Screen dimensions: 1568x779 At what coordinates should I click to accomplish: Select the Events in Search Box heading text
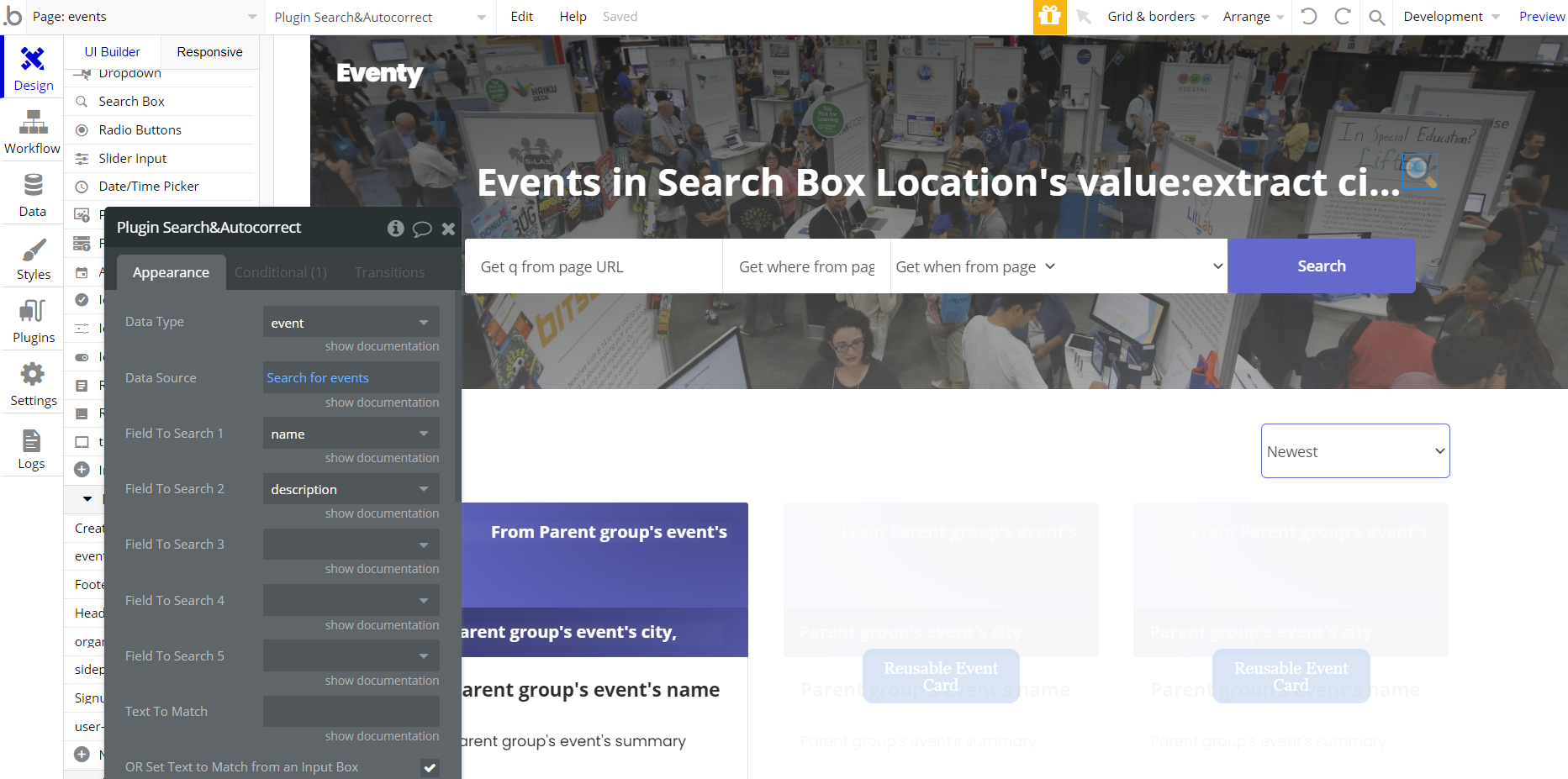click(x=938, y=182)
